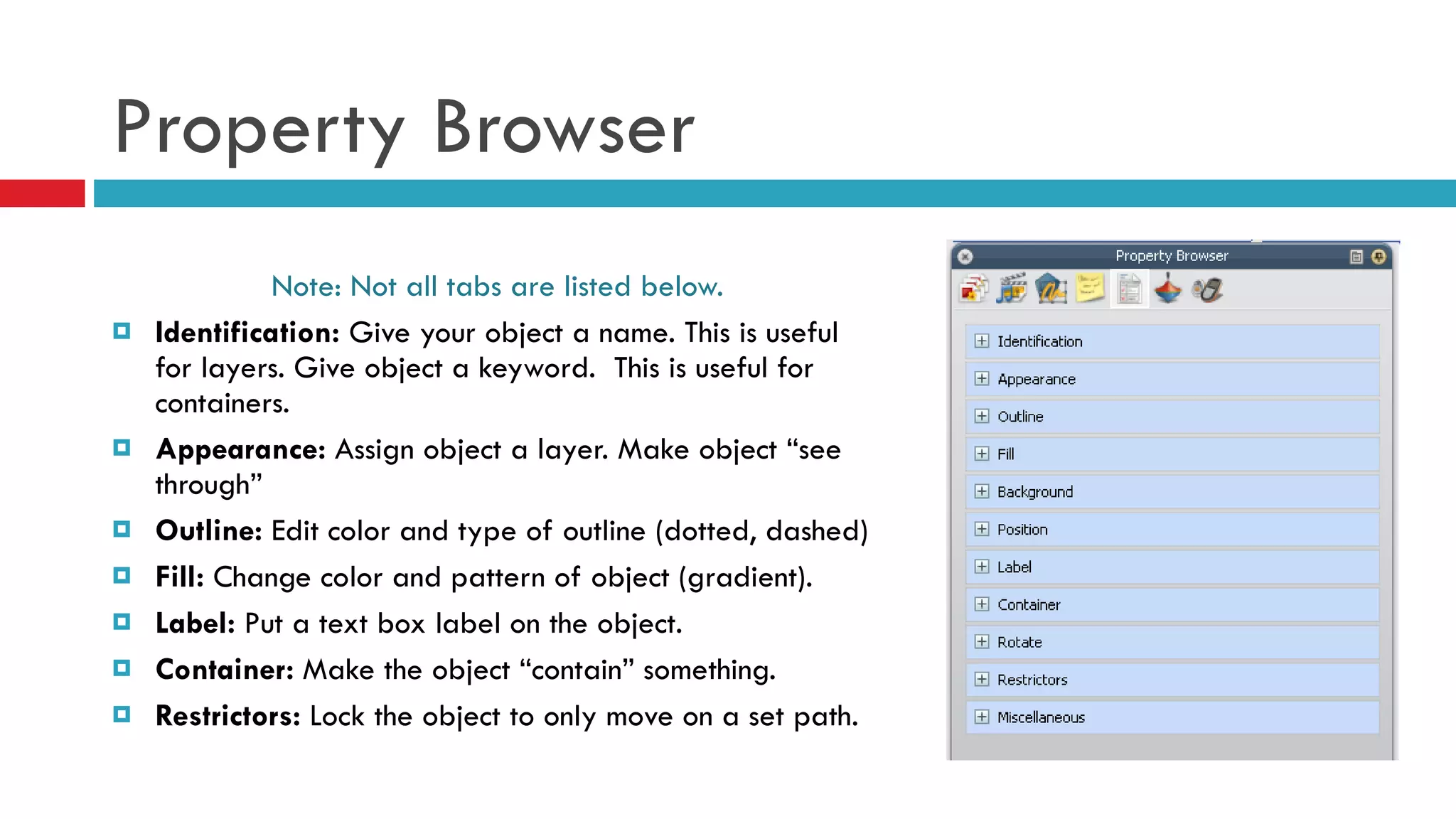This screenshot has height=819, width=1456.
Task: Expand the Outline plus box
Action: (982, 417)
